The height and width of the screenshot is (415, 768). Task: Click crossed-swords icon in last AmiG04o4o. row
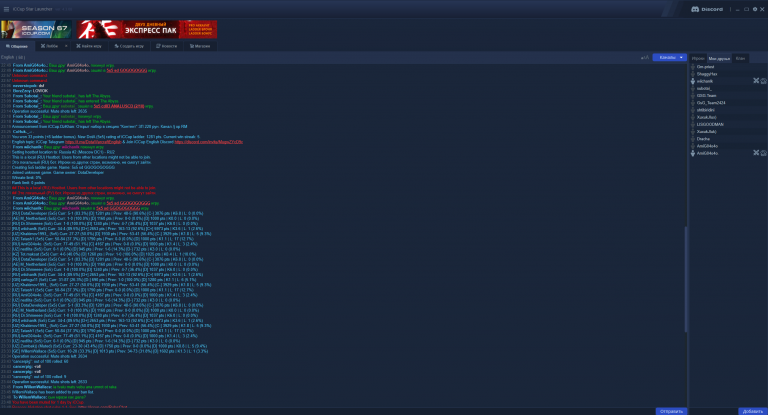pos(756,153)
